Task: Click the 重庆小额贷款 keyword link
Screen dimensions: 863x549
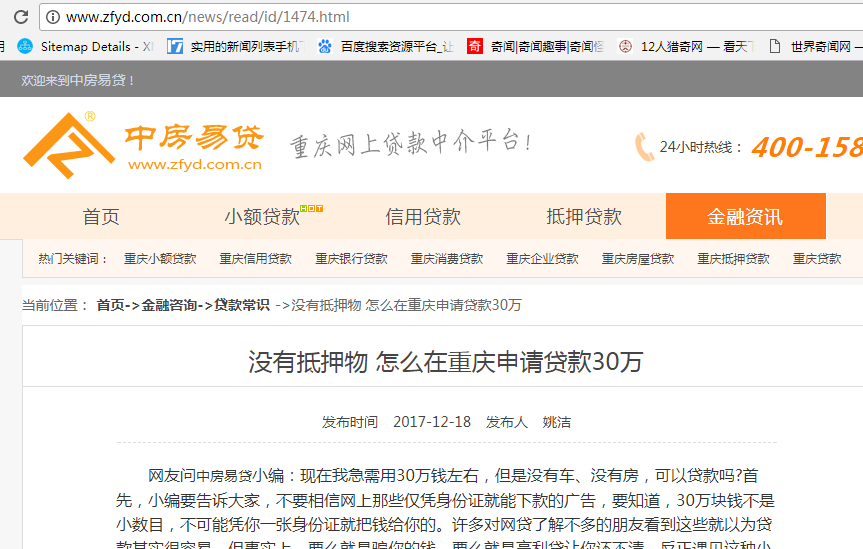Action: click(x=160, y=259)
